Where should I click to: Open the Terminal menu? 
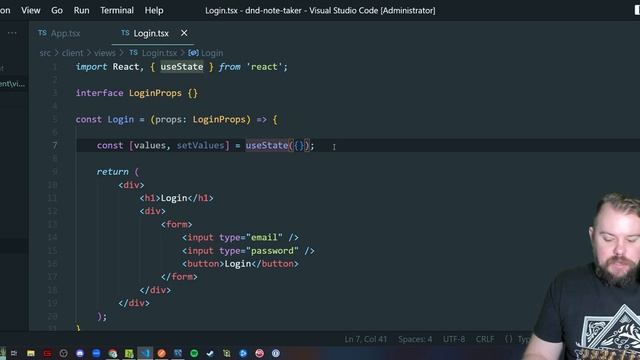tap(117, 10)
